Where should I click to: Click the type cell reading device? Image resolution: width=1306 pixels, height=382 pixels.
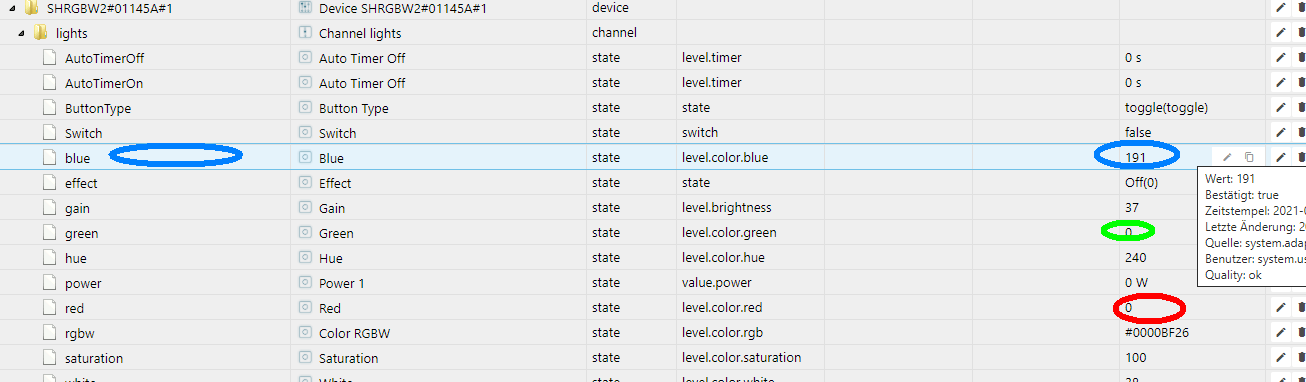point(610,8)
